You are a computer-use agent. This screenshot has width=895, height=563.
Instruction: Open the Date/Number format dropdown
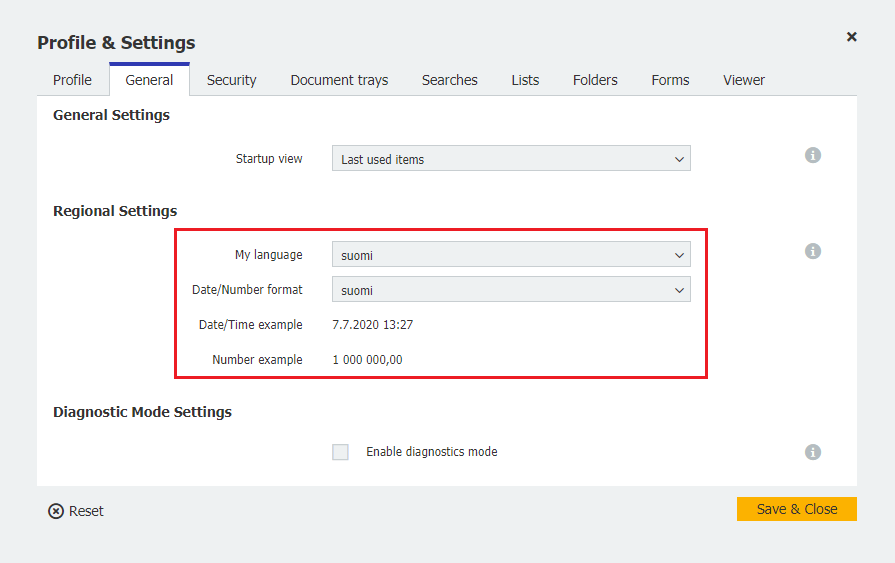coord(511,290)
